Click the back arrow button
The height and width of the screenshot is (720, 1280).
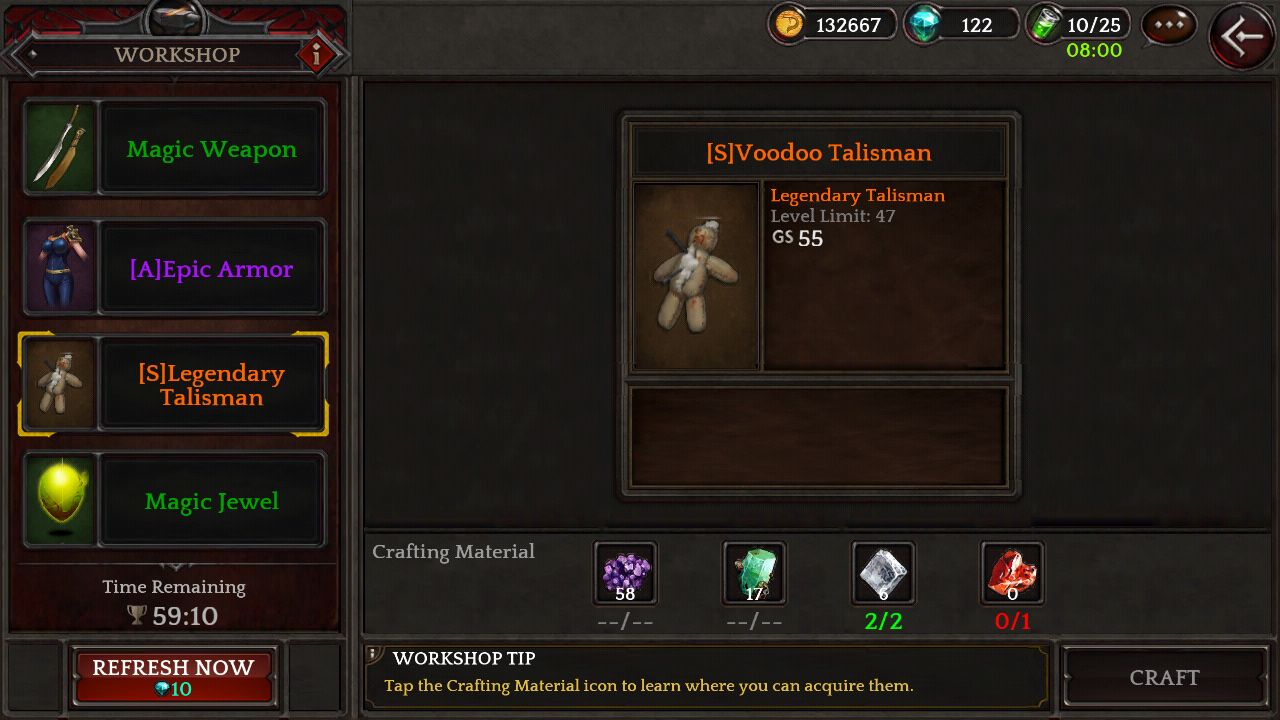(x=1242, y=37)
